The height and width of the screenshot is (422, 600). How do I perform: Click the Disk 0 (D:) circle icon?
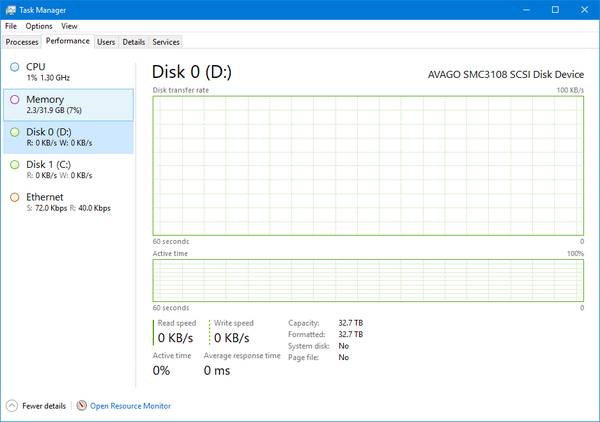click(14, 132)
